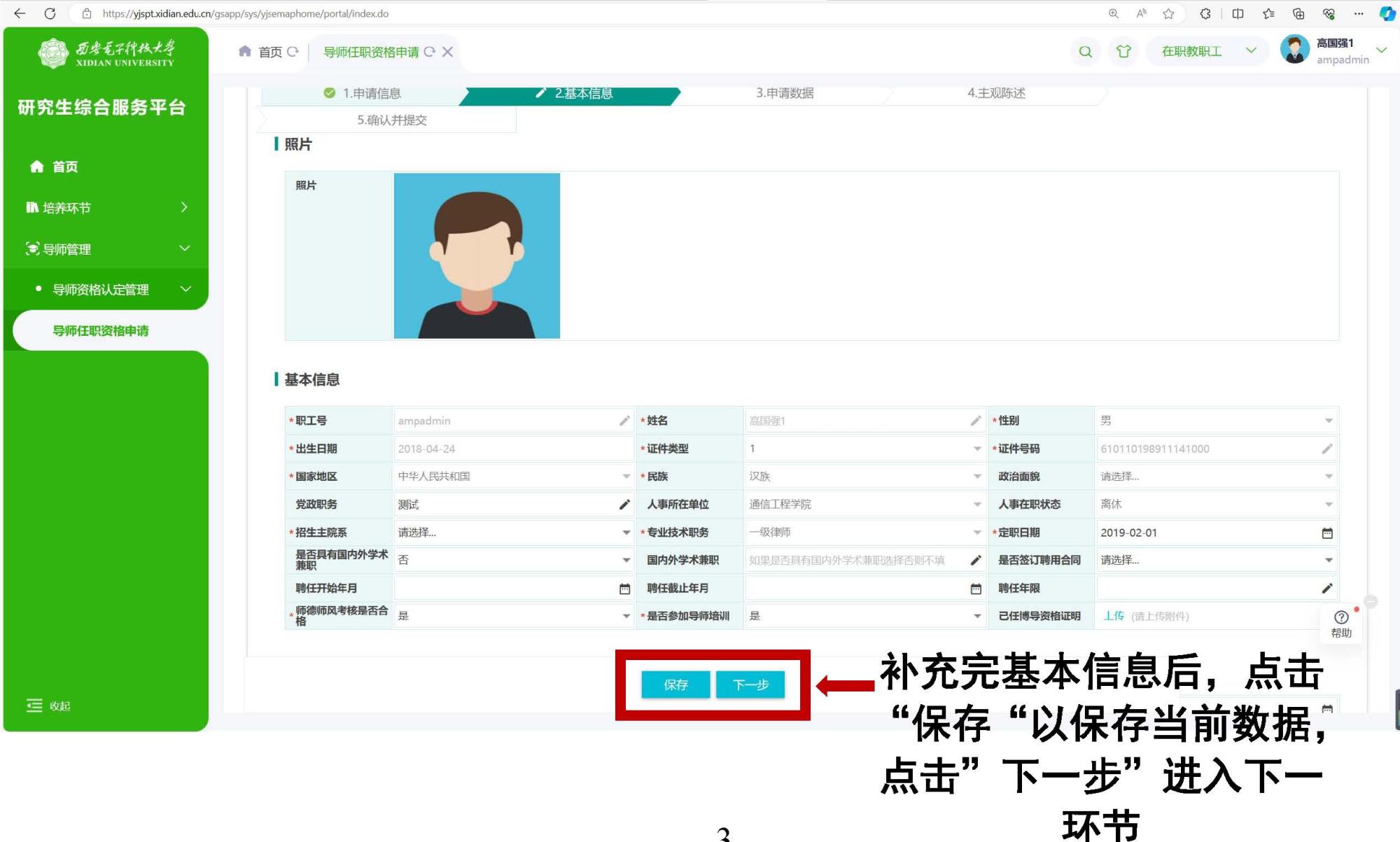1400x842 pixels.
Task: Click the 帮助 help icon
Action: click(x=1341, y=617)
